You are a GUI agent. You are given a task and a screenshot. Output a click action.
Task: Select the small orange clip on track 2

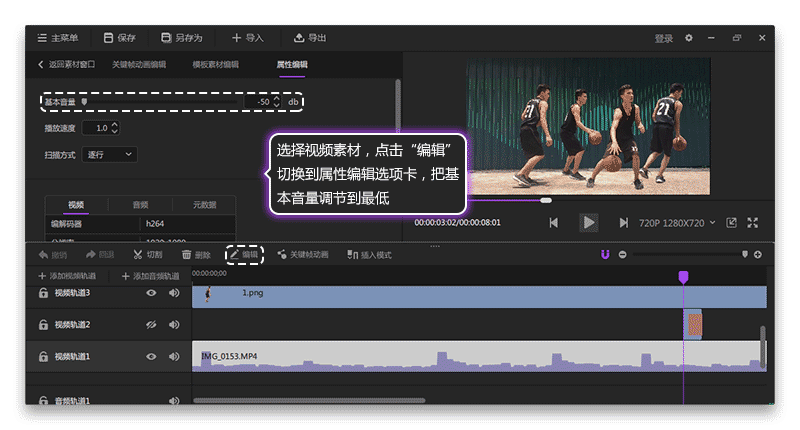click(693, 324)
